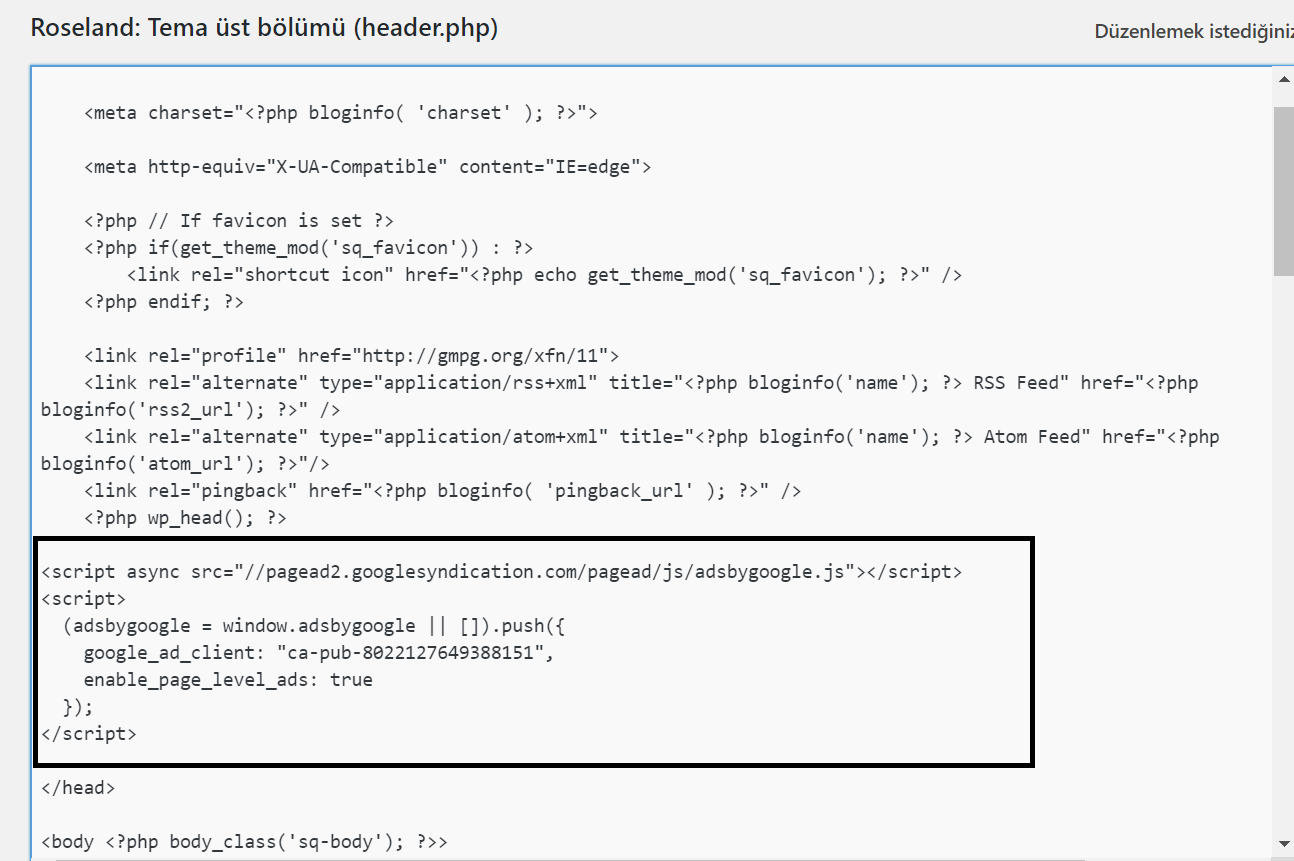
Task: Click the google_ad_client code line
Action: (318, 653)
